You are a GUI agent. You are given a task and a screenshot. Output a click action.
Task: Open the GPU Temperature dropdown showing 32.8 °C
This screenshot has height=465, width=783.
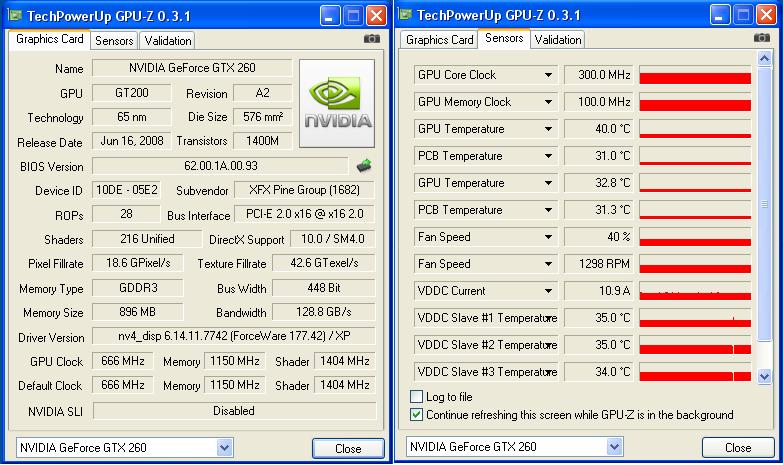pyautogui.click(x=548, y=183)
